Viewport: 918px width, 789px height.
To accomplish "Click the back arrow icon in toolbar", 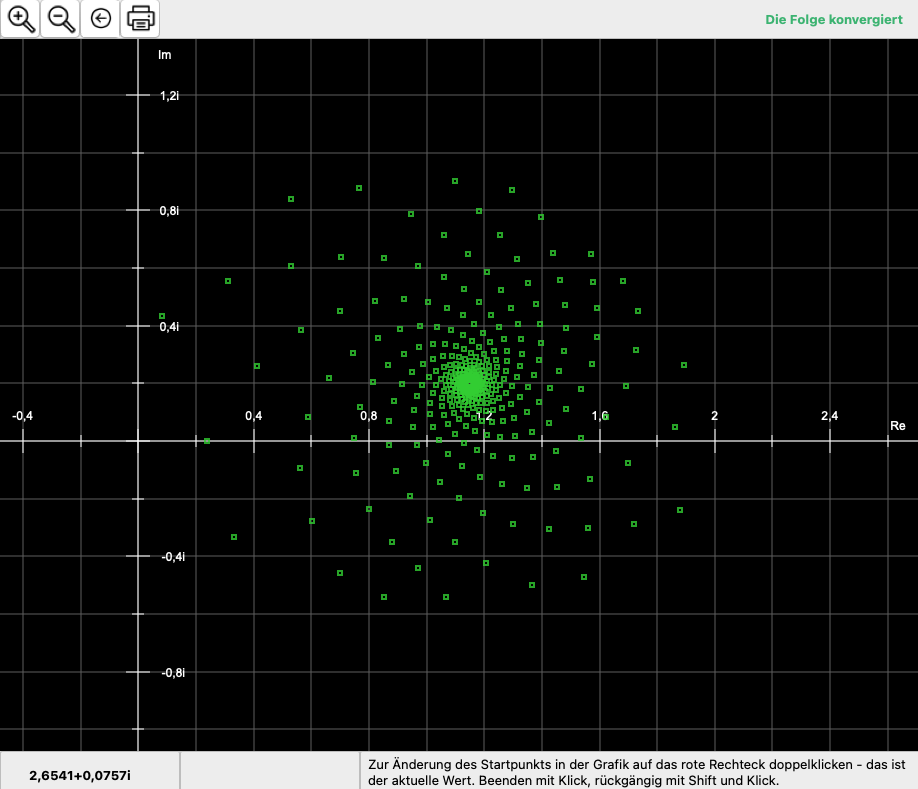I will click(x=100, y=19).
